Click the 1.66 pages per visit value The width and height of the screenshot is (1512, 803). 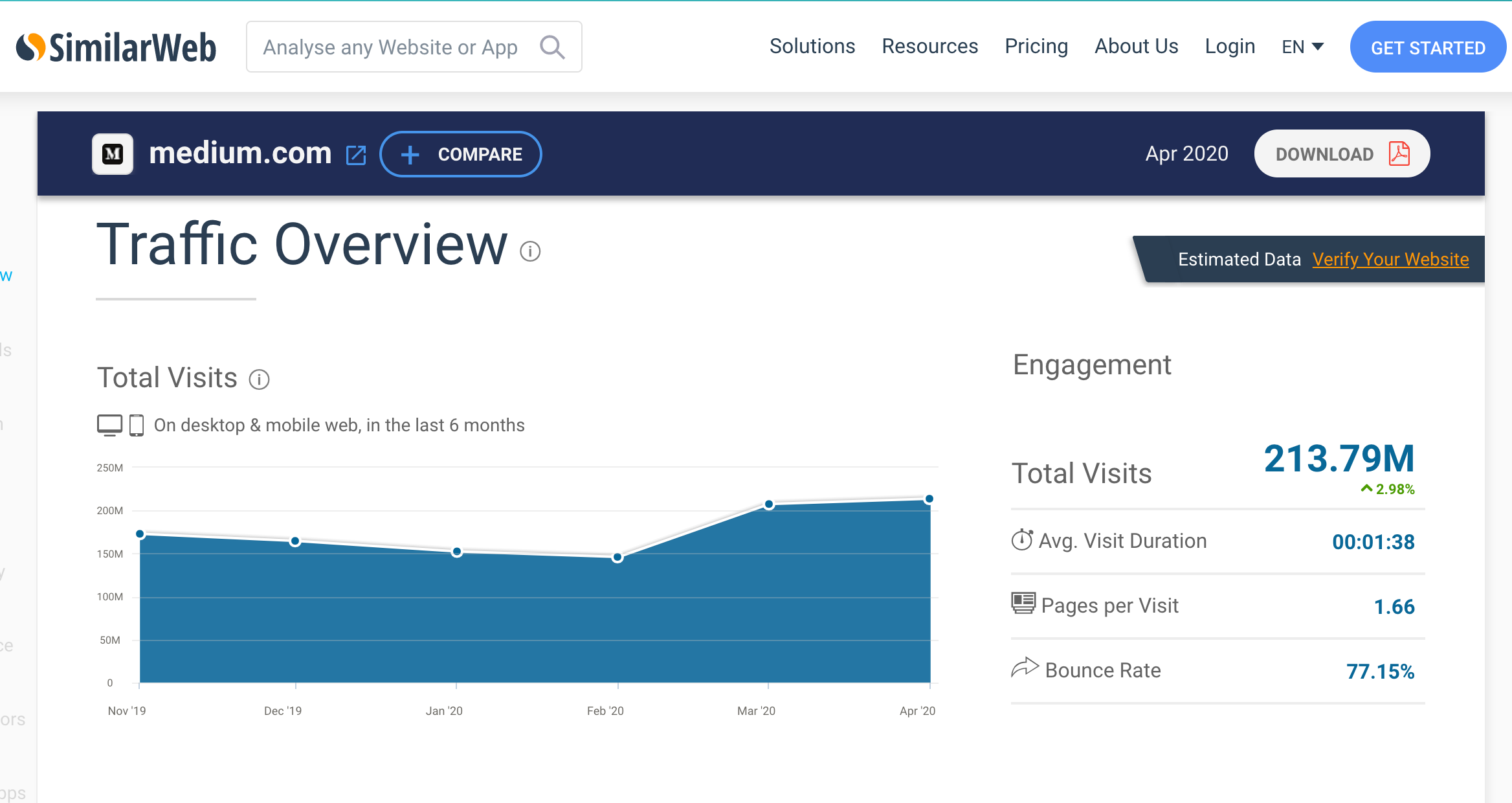coord(1394,607)
